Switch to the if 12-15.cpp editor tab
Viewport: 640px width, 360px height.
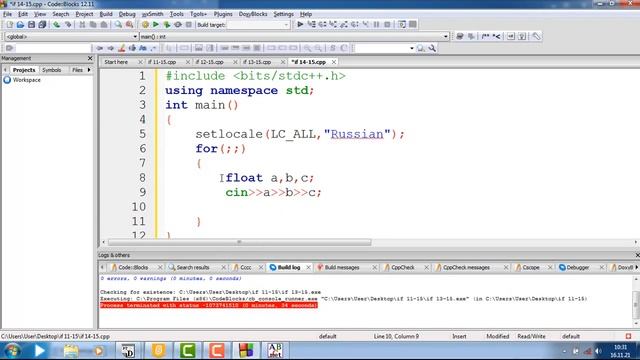pyautogui.click(x=209, y=62)
